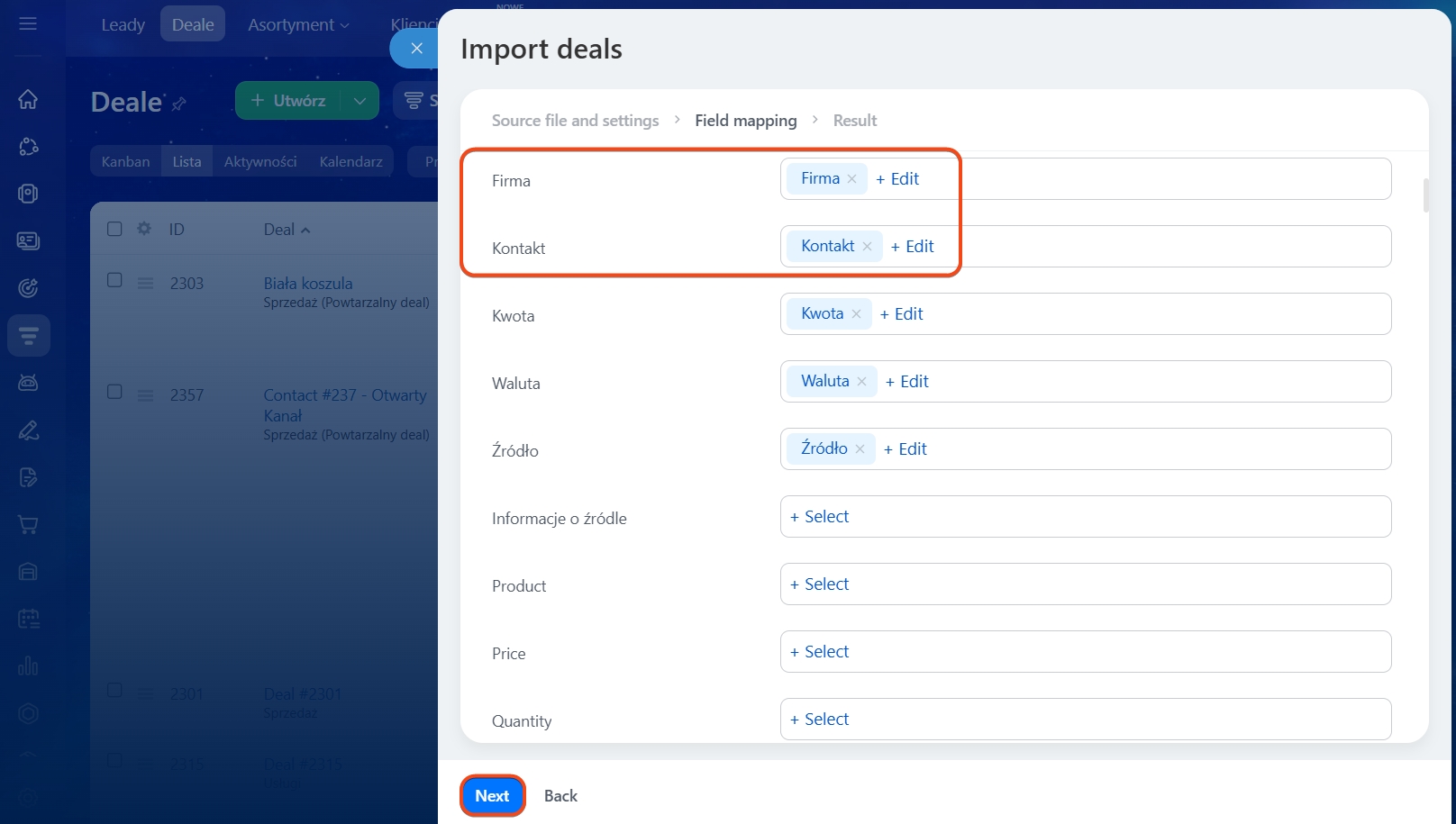Close the import panel with the X button
The image size is (1456, 824).
(416, 49)
